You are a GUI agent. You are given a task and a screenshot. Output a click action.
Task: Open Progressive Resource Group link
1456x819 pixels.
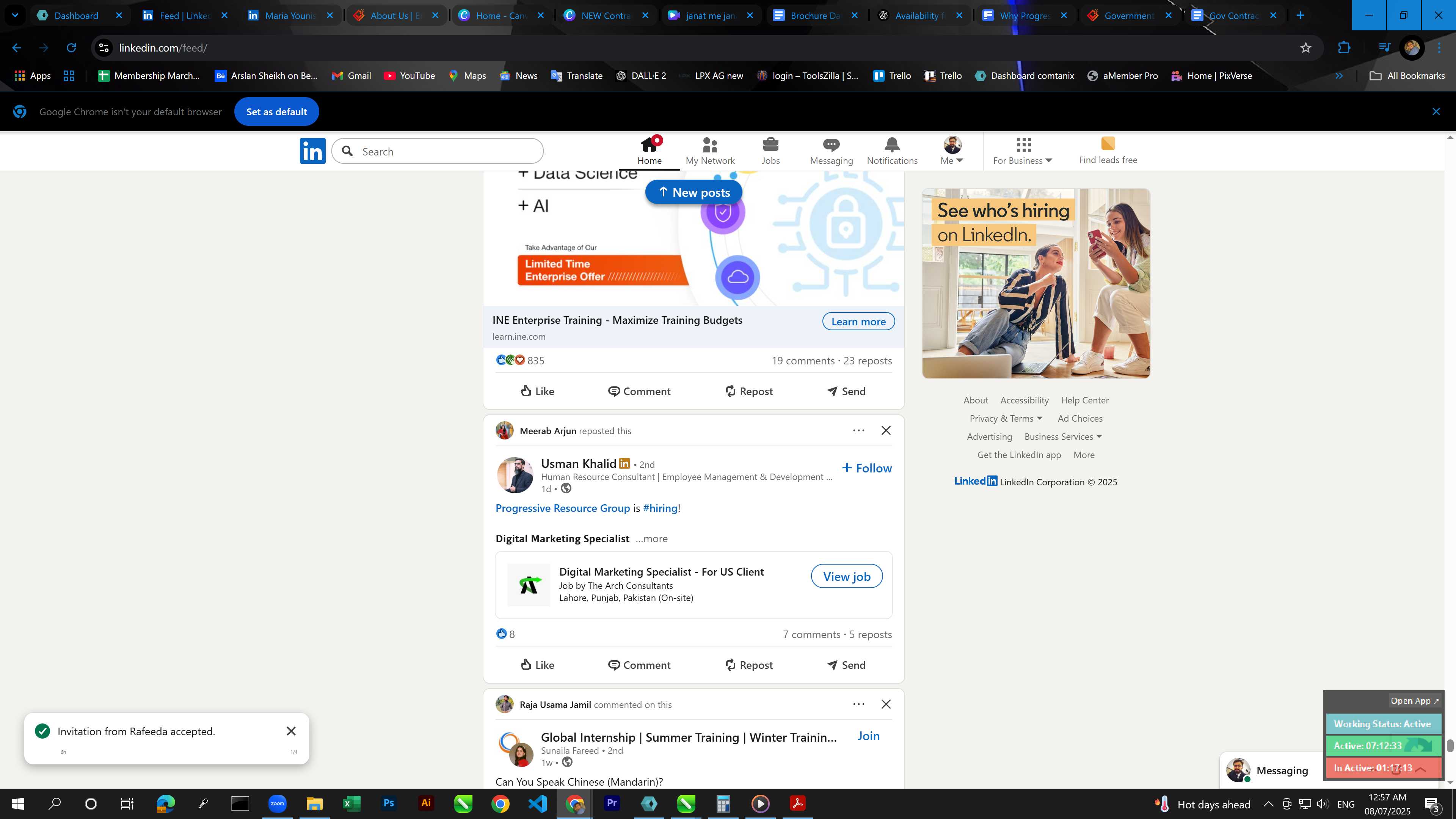pos(562,508)
